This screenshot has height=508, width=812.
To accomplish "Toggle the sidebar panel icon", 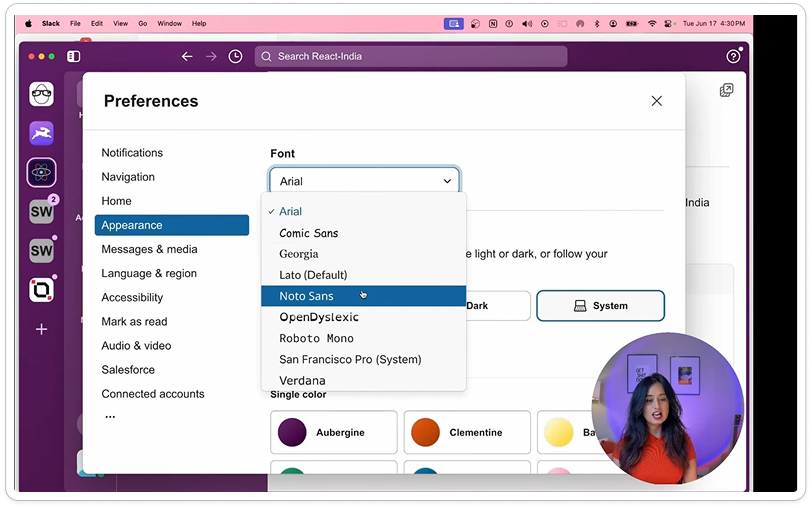I will click(x=74, y=56).
